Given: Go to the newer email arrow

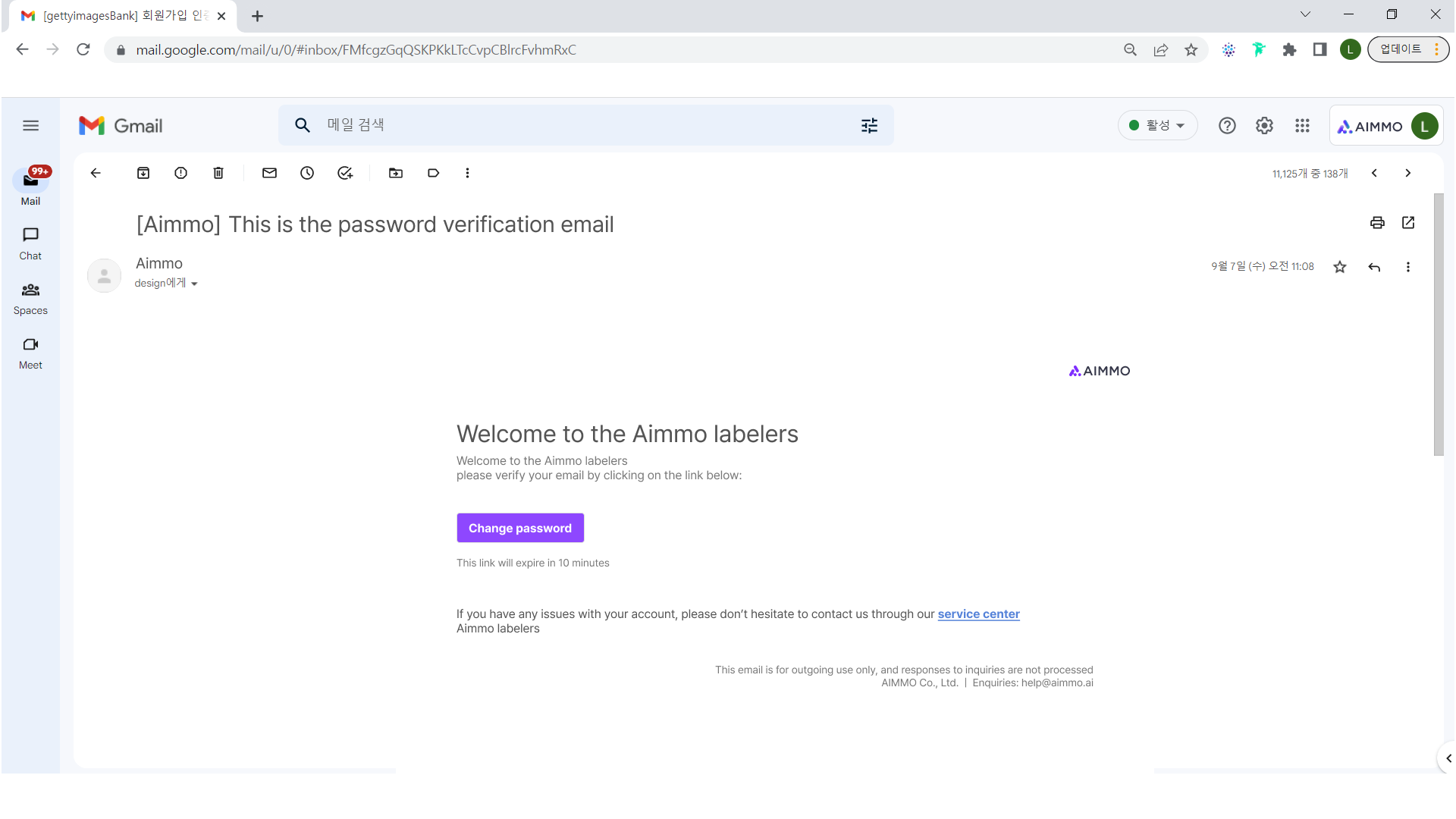Looking at the screenshot, I should 1374,173.
